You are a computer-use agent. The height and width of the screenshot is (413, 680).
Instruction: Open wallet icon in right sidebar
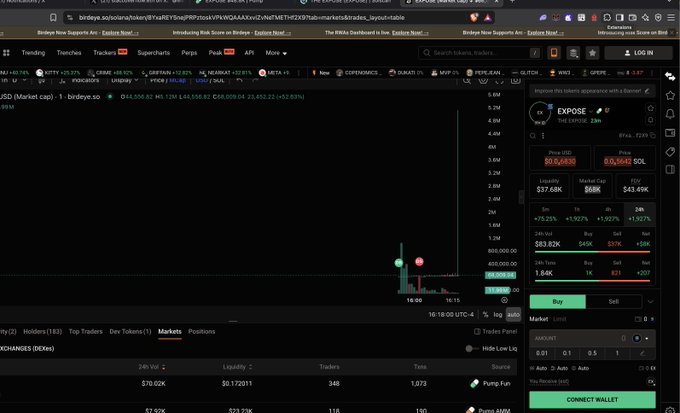[x=670, y=133]
